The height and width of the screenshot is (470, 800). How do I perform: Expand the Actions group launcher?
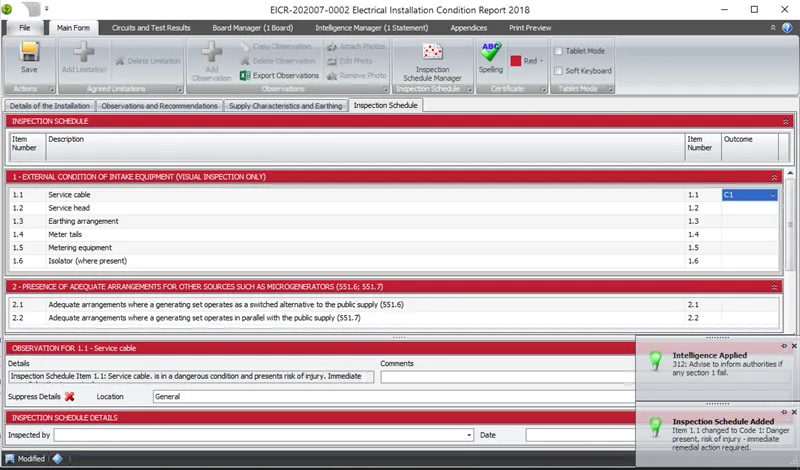pyautogui.click(x=52, y=89)
